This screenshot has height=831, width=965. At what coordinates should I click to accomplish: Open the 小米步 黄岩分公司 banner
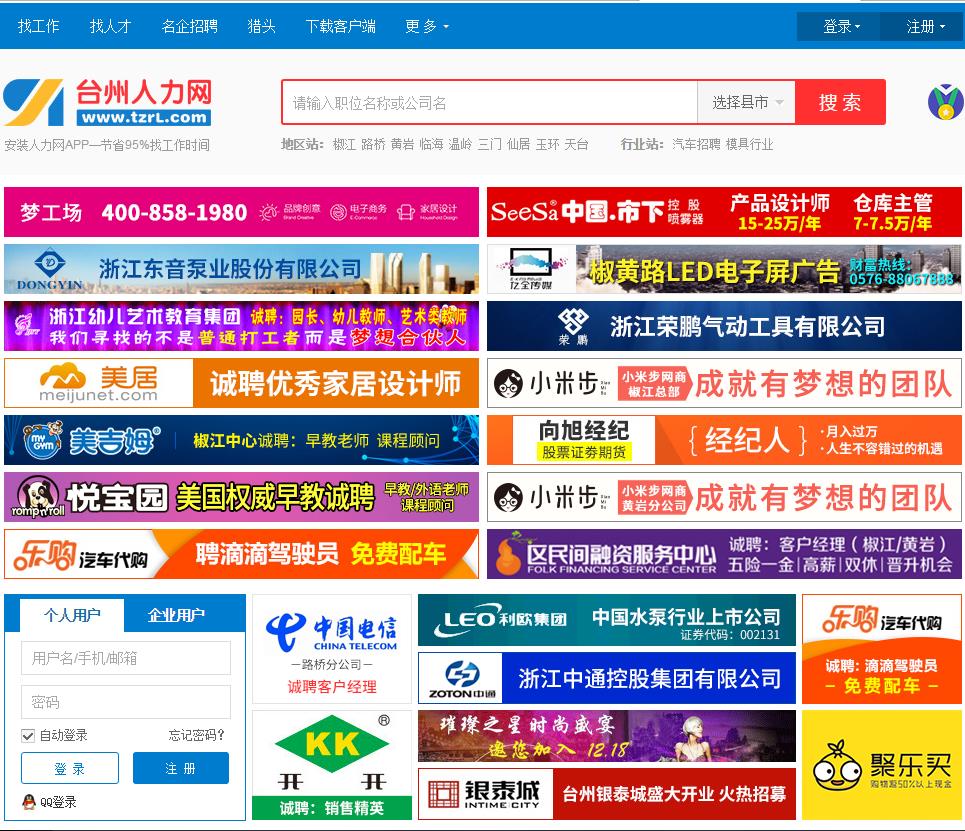pyautogui.click(x=724, y=497)
